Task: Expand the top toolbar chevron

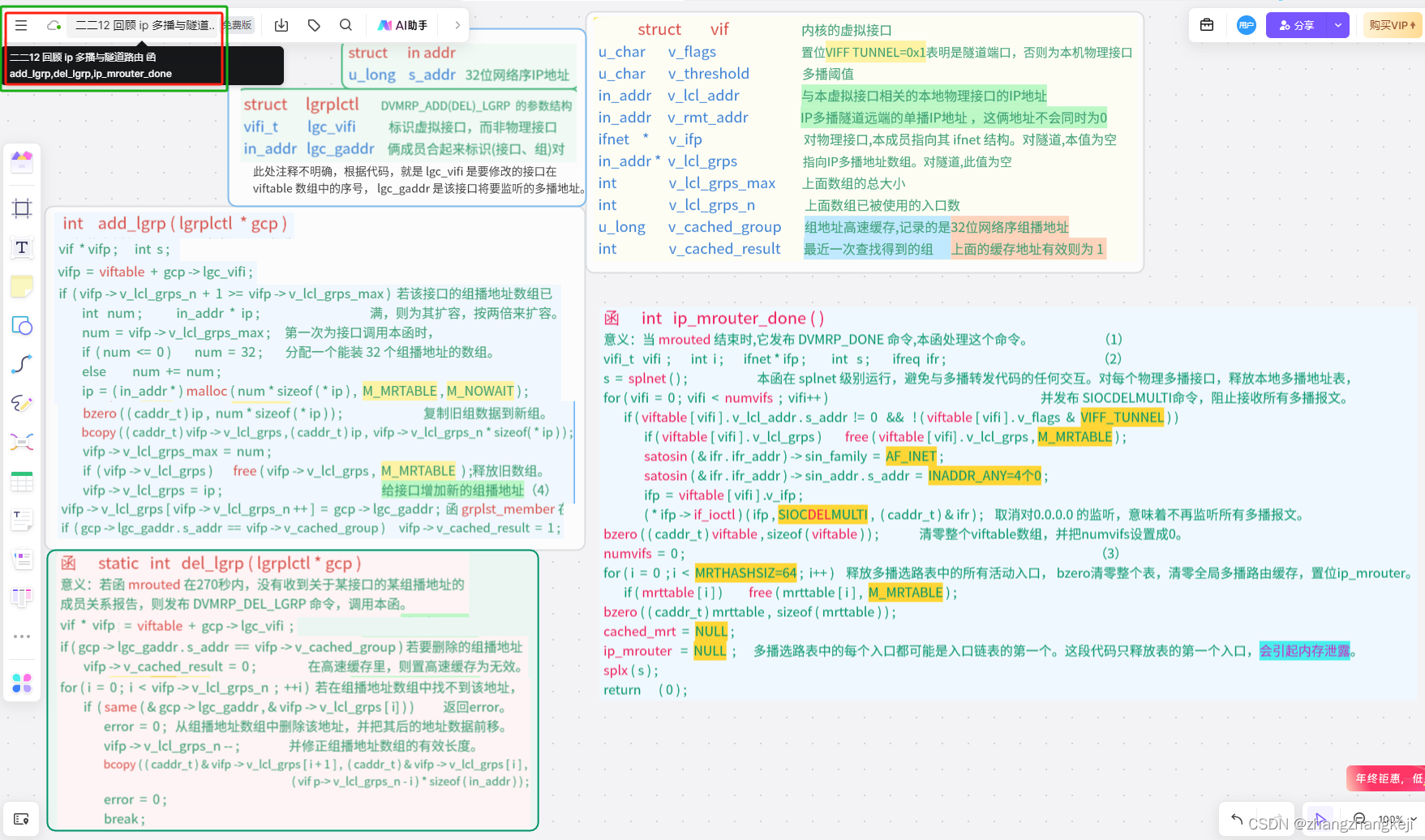Action: tap(457, 25)
